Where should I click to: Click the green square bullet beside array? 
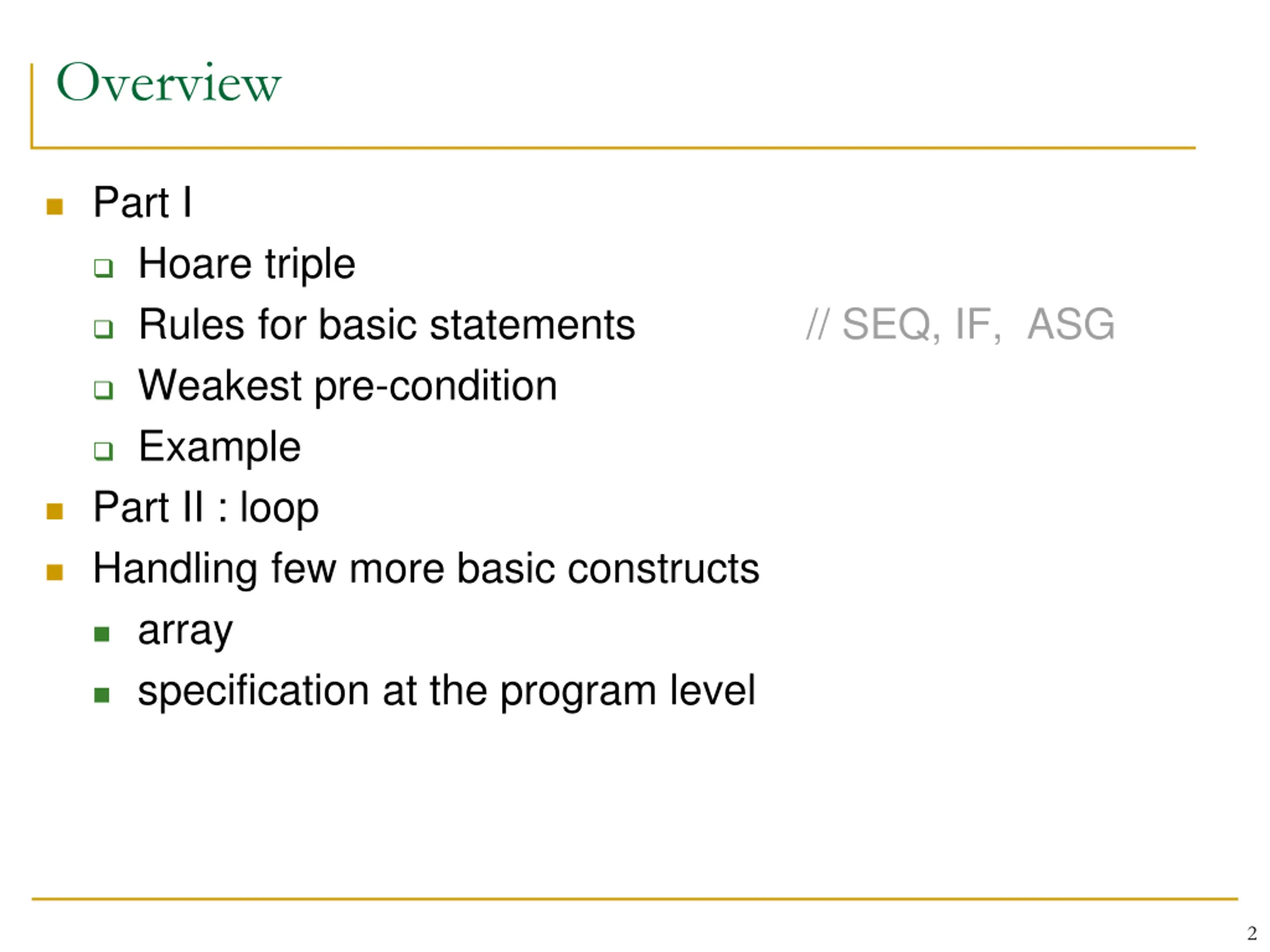pos(102,634)
